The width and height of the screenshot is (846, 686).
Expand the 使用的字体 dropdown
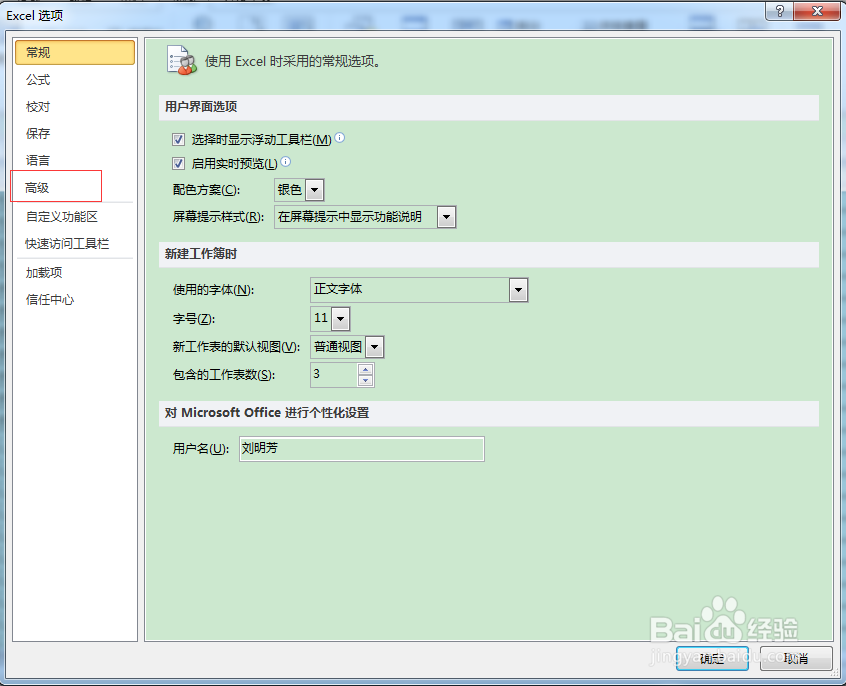point(518,290)
